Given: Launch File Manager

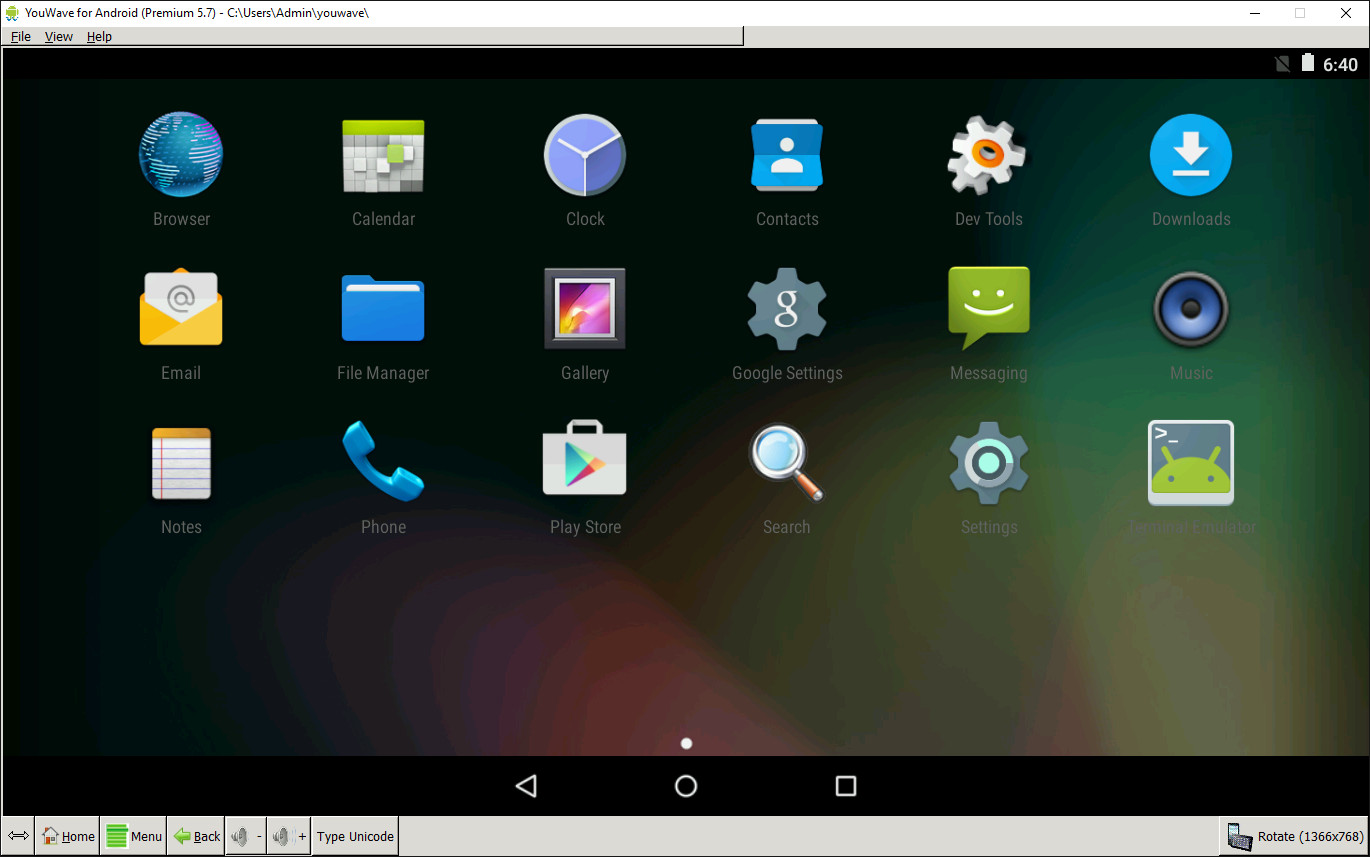Looking at the screenshot, I should tap(383, 309).
